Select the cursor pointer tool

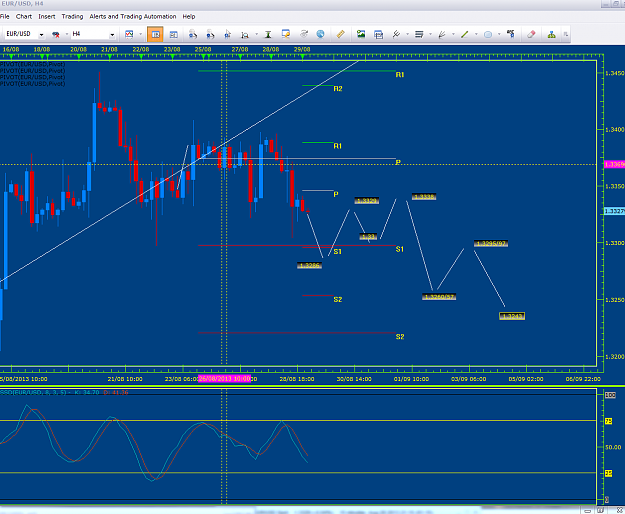(228, 35)
